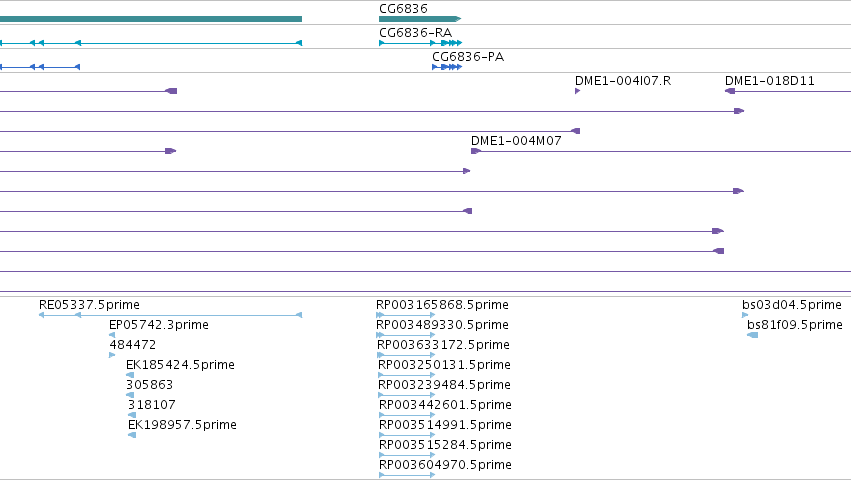This screenshot has width=851, height=480.
Task: Click the bs81f09.5prime arrow glyph
Action: coord(752,335)
